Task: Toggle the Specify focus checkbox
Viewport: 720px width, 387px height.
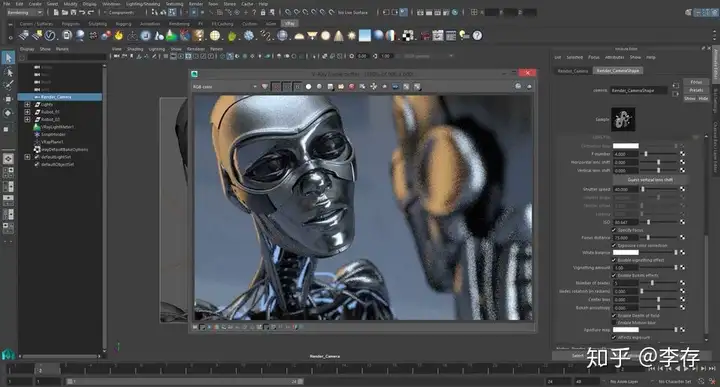Action: (614, 230)
